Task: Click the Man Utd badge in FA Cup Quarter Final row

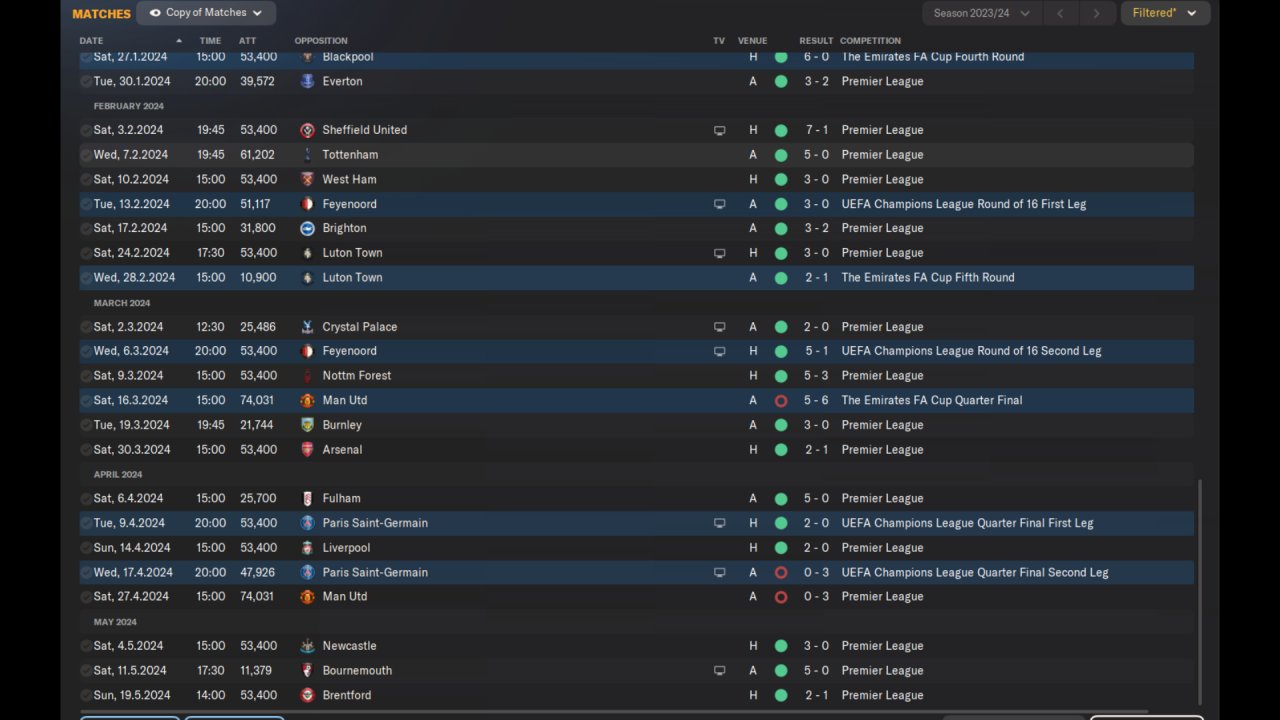Action: [x=307, y=401]
